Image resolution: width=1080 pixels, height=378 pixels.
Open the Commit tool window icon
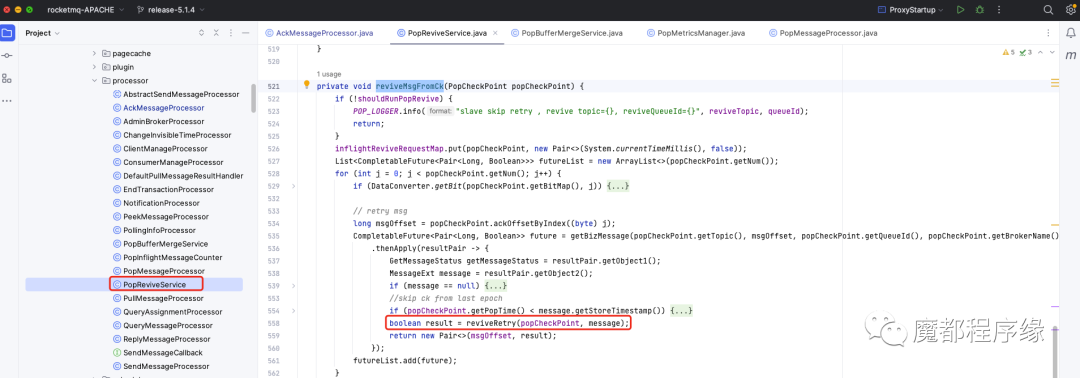[7, 55]
